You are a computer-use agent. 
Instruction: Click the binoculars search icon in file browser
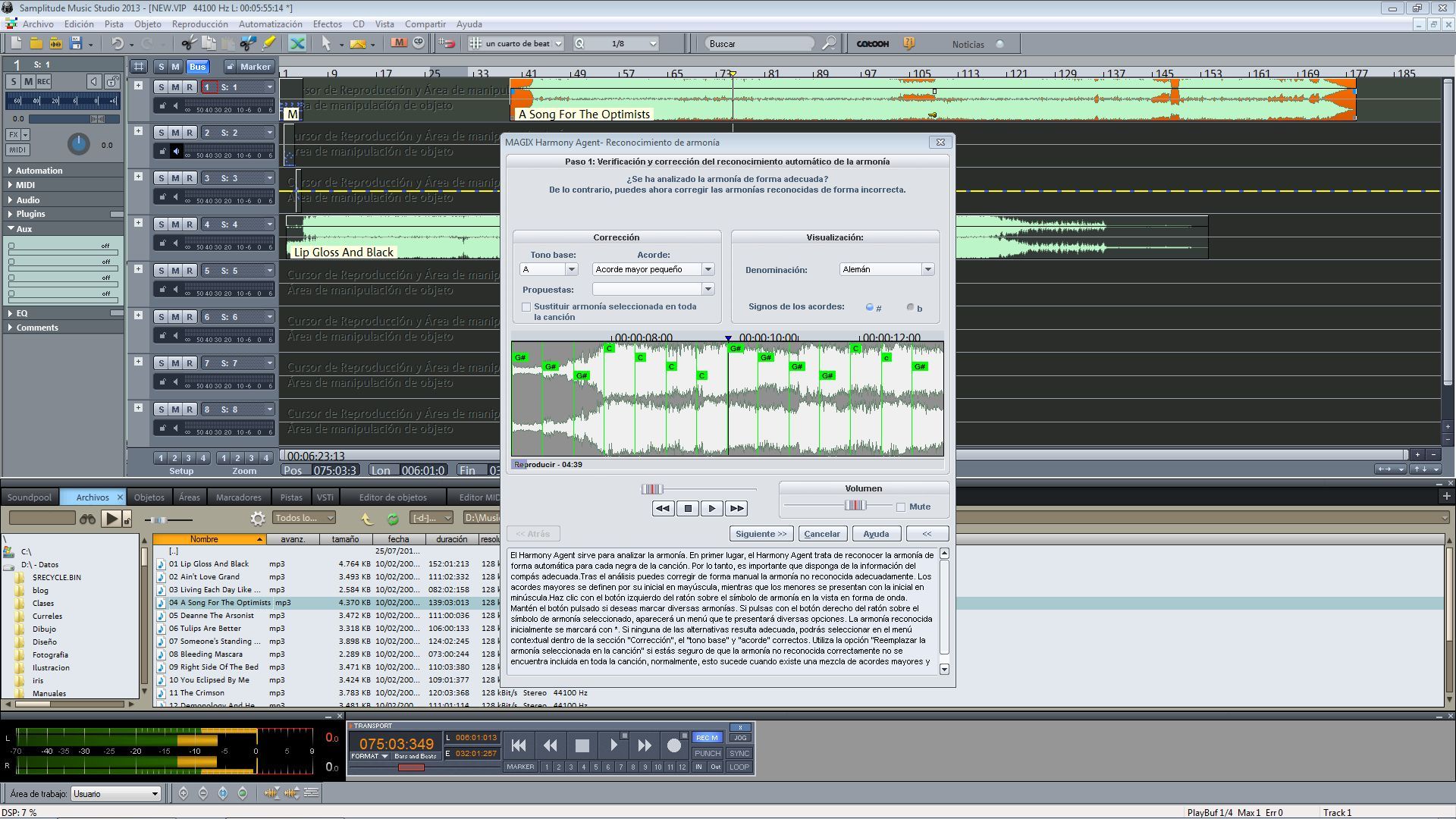(x=87, y=519)
